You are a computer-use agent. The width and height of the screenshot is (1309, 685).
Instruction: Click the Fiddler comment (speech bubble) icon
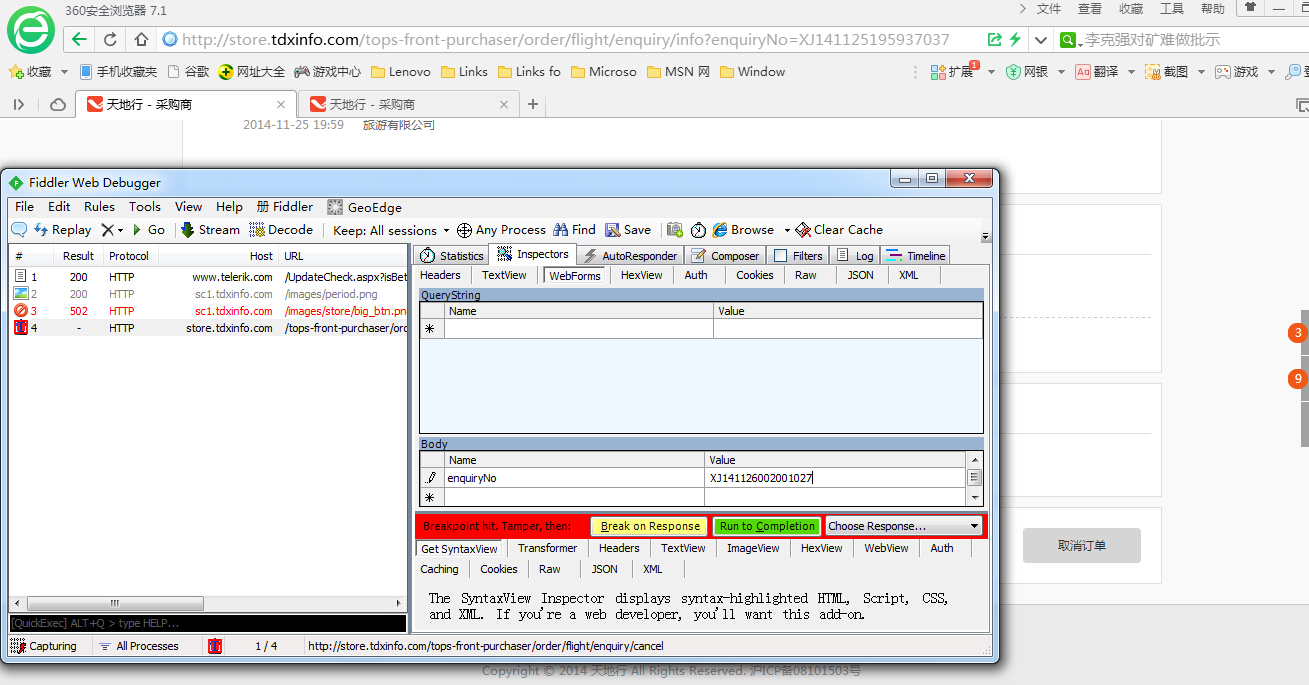pos(18,230)
